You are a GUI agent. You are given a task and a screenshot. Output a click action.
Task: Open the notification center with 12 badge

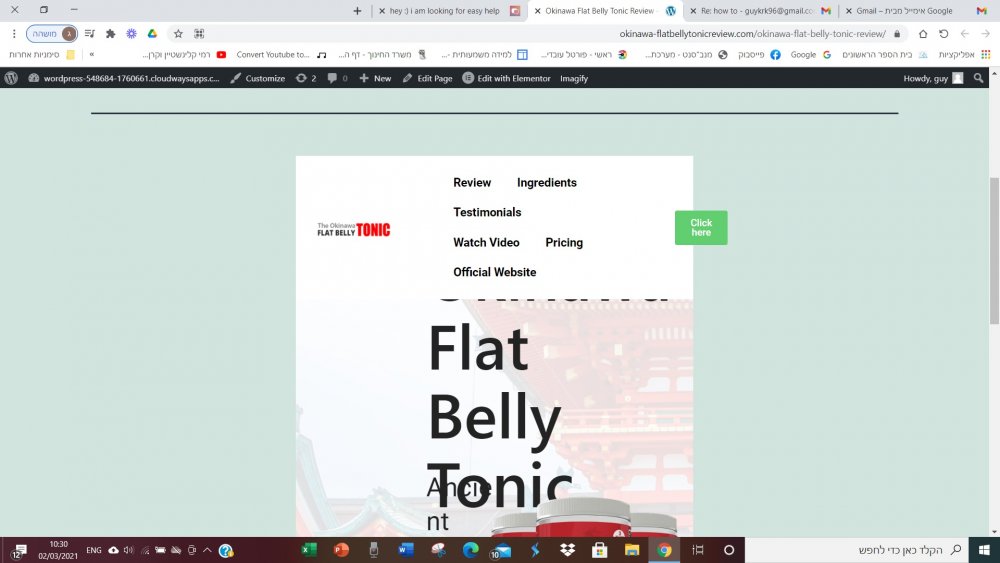coord(18,550)
